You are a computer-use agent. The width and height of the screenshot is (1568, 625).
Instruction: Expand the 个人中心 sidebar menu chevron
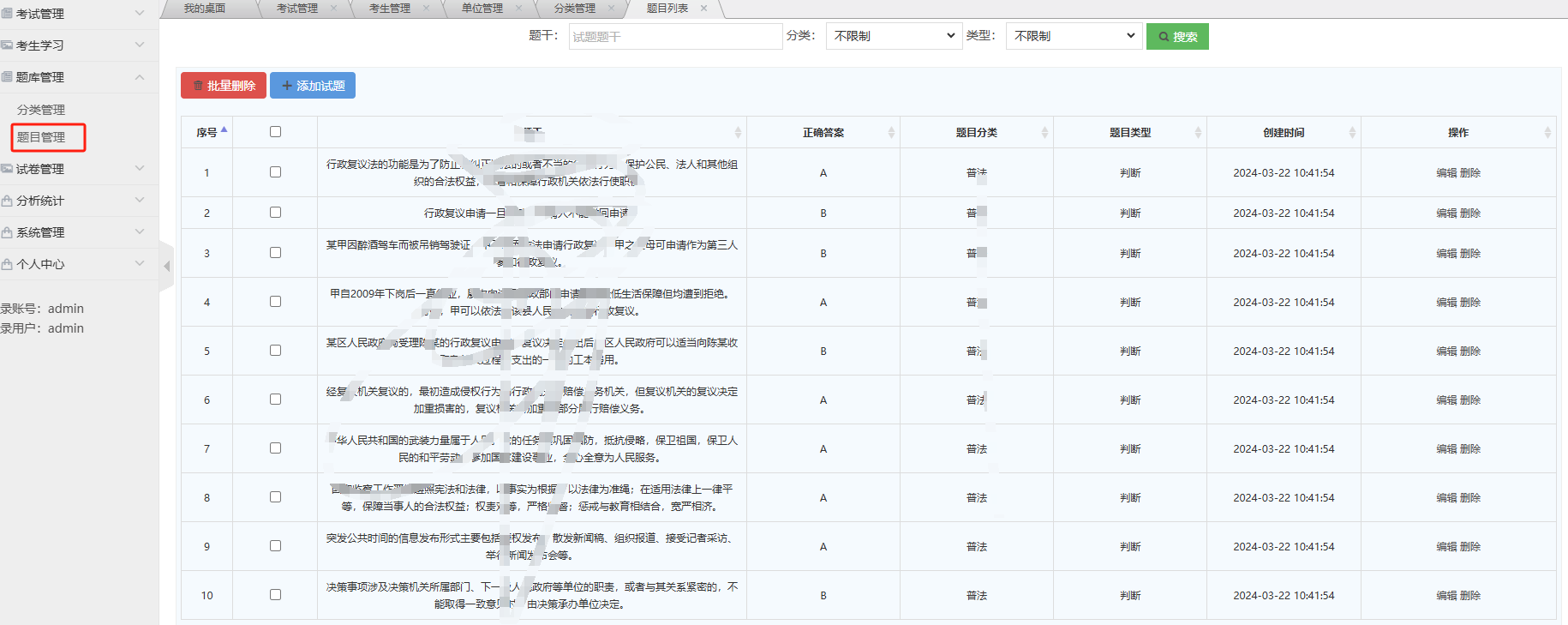pyautogui.click(x=140, y=263)
